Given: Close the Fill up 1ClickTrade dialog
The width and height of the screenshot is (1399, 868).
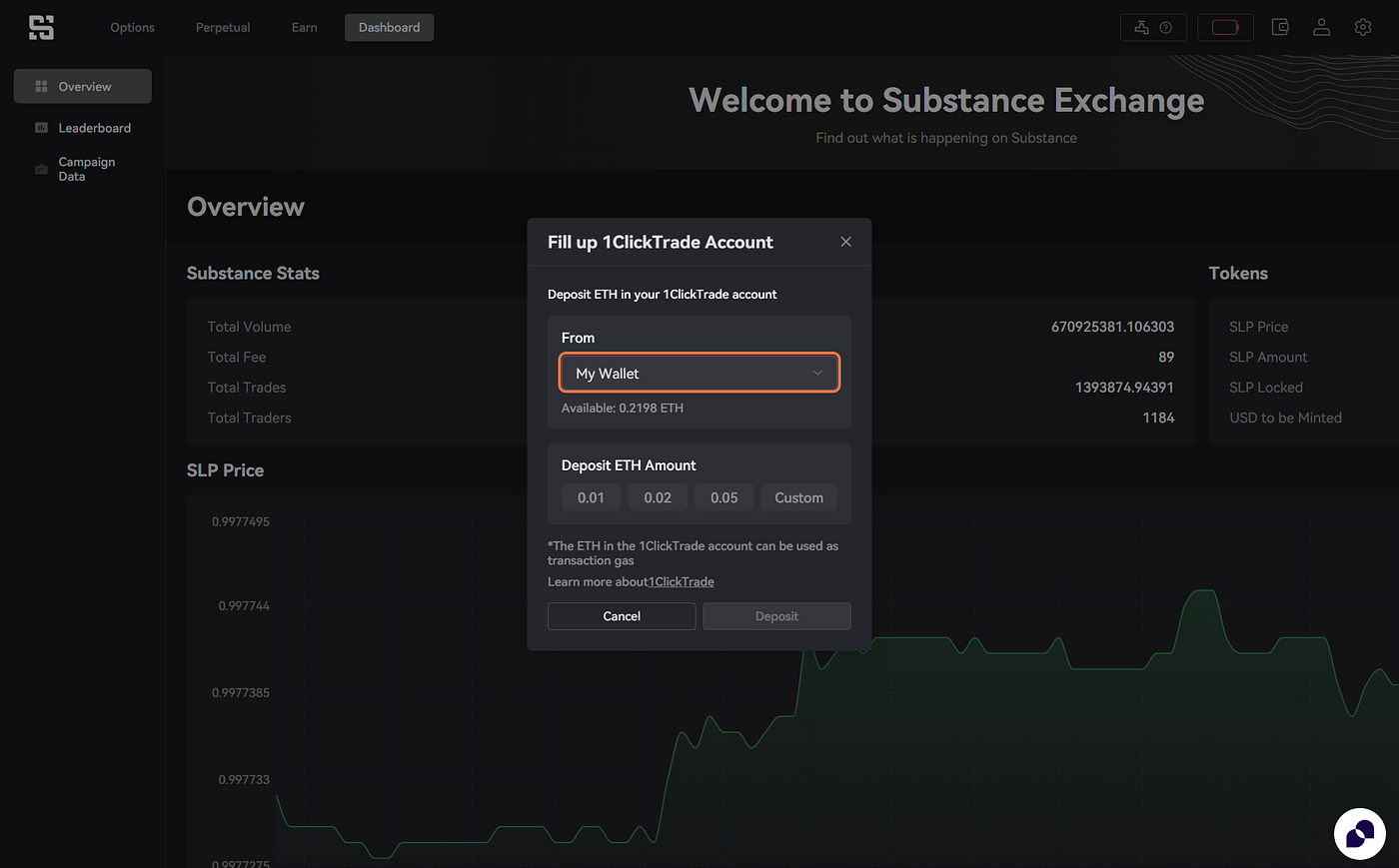Looking at the screenshot, I should (x=845, y=242).
